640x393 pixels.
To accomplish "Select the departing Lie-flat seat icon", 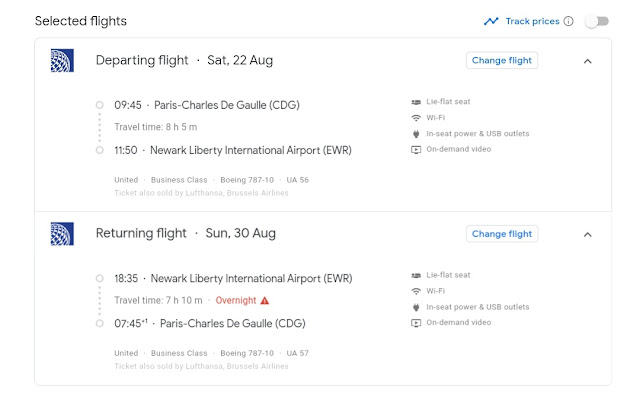I will [416, 102].
